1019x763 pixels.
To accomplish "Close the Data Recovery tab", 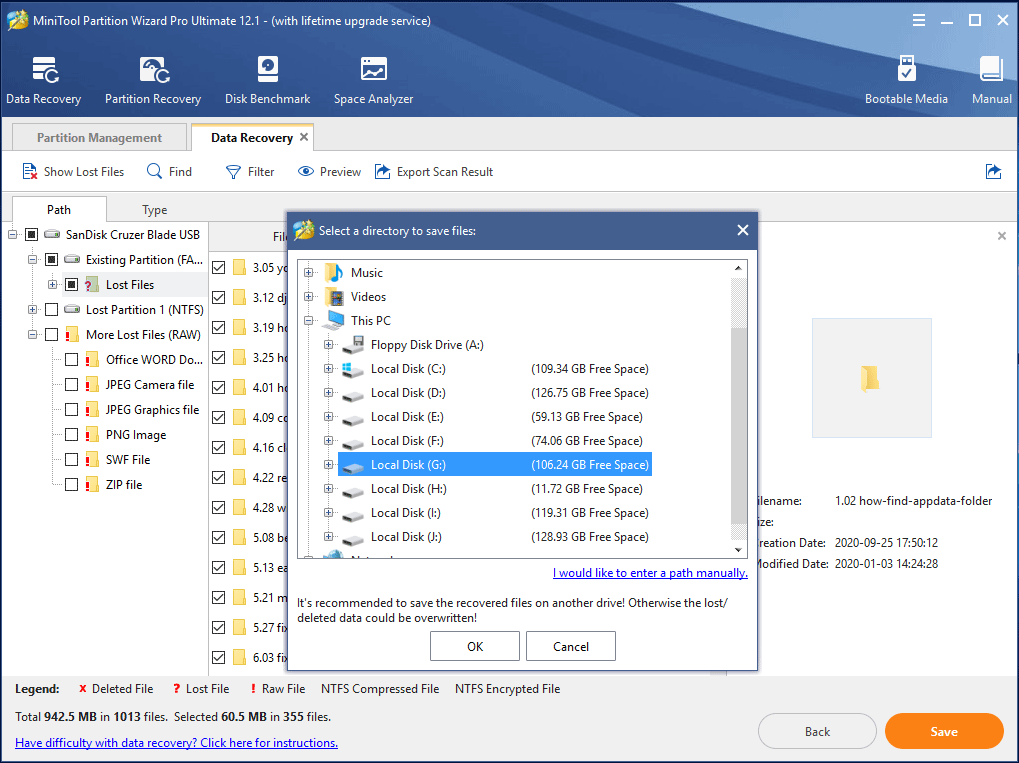I will (303, 137).
